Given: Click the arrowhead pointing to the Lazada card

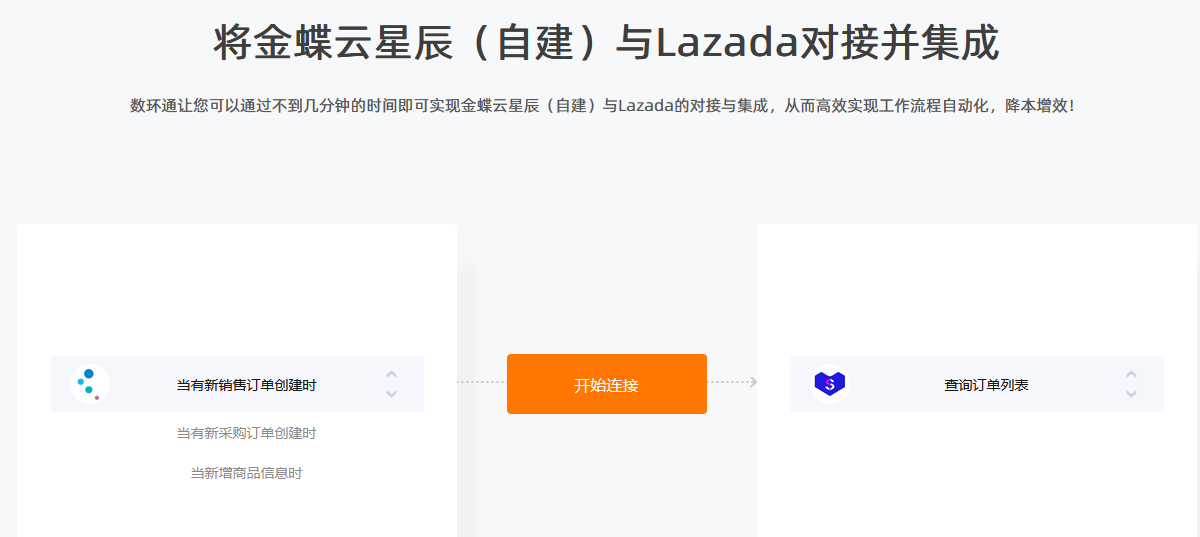Looking at the screenshot, I should (753, 382).
